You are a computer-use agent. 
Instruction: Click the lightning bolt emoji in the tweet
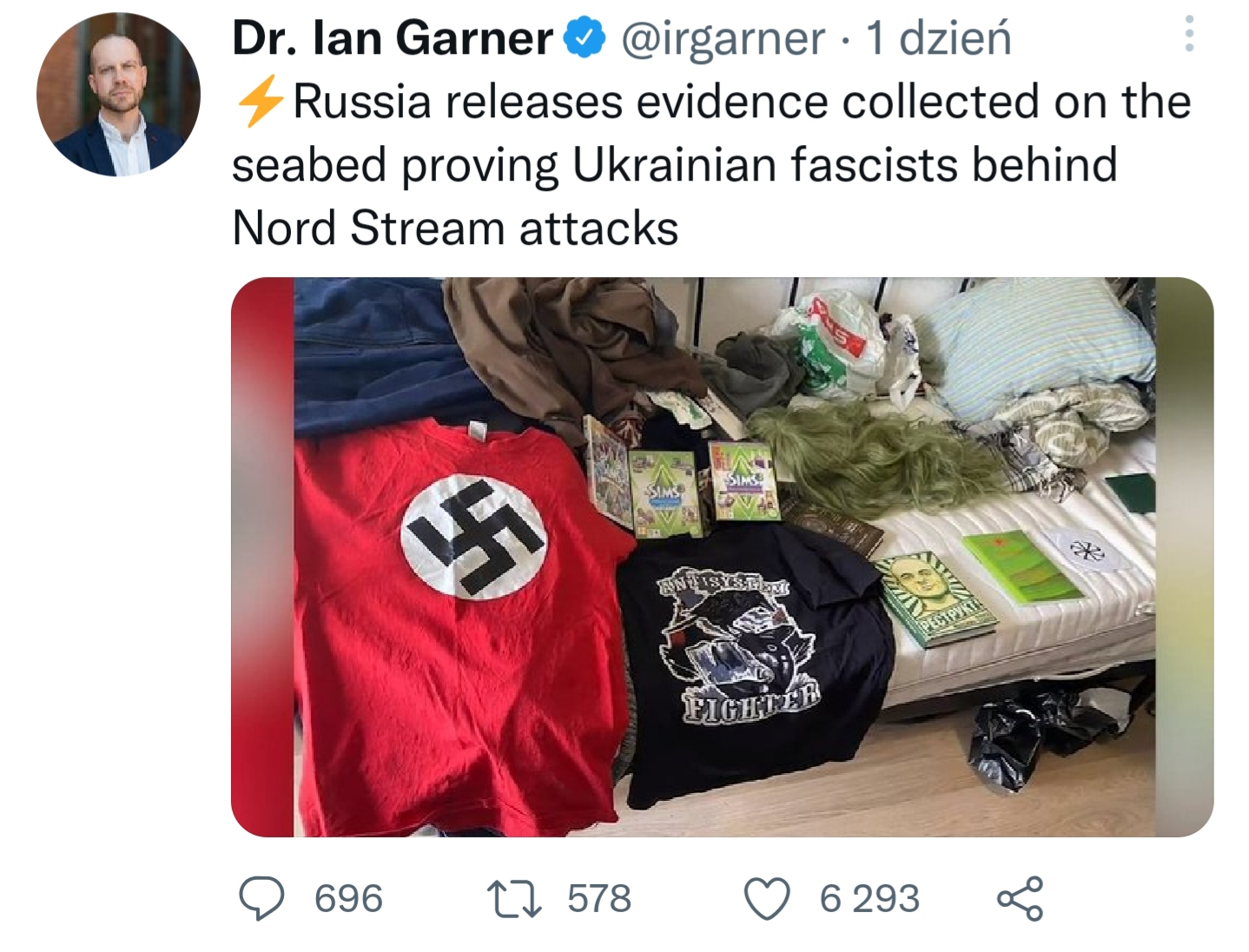[260, 102]
